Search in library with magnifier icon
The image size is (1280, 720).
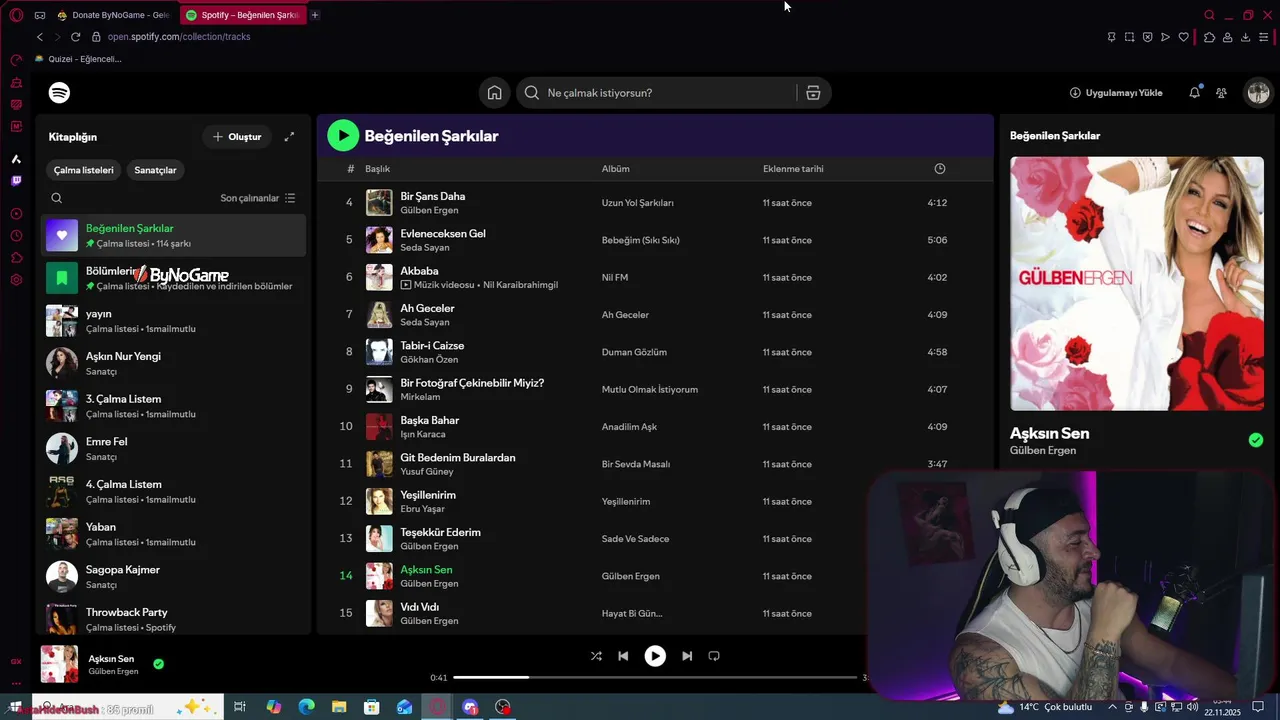click(x=57, y=198)
